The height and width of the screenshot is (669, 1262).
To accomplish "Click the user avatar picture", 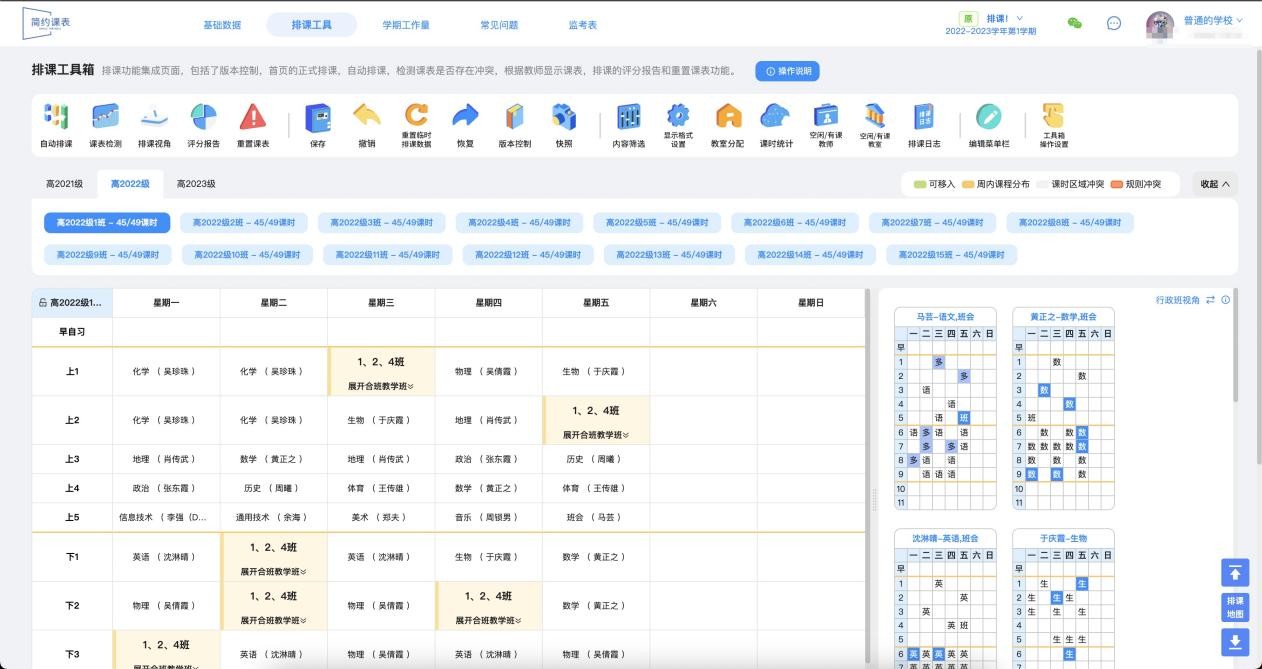I will (1160, 25).
